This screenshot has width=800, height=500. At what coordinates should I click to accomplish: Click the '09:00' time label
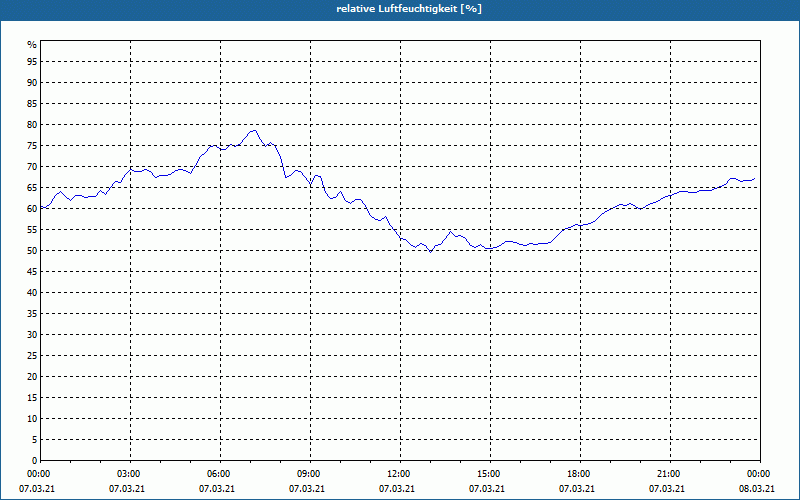(309, 474)
